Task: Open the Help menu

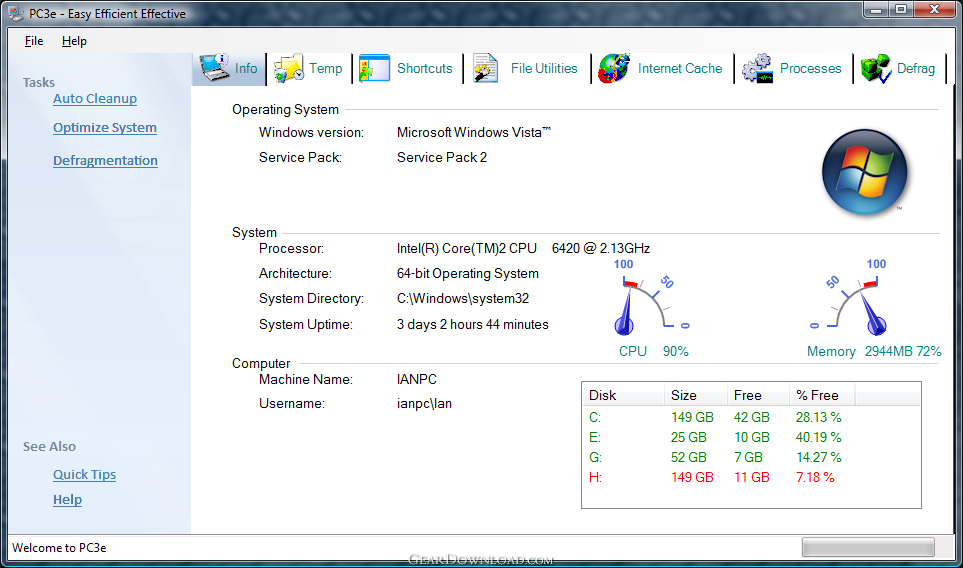Action: coord(74,41)
